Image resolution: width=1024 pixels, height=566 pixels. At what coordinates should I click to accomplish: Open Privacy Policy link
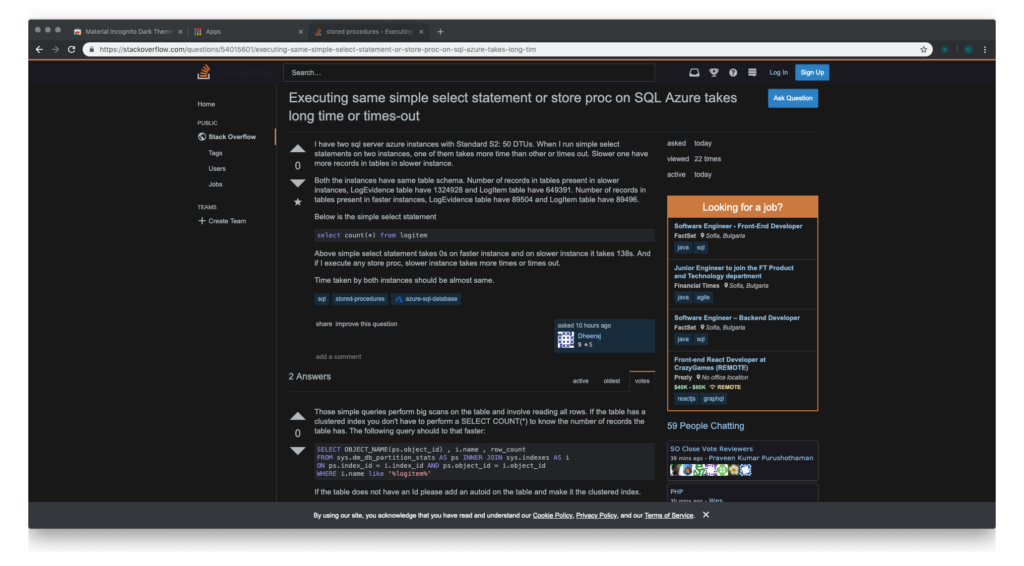point(596,516)
